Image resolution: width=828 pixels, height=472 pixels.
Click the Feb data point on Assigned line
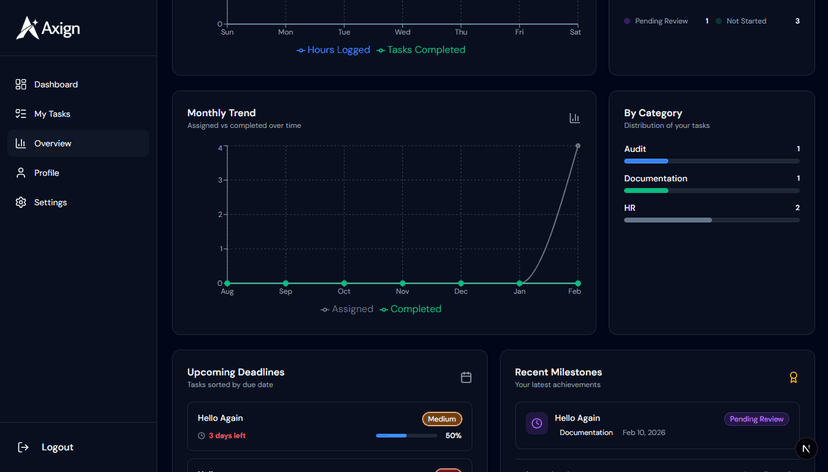point(578,146)
